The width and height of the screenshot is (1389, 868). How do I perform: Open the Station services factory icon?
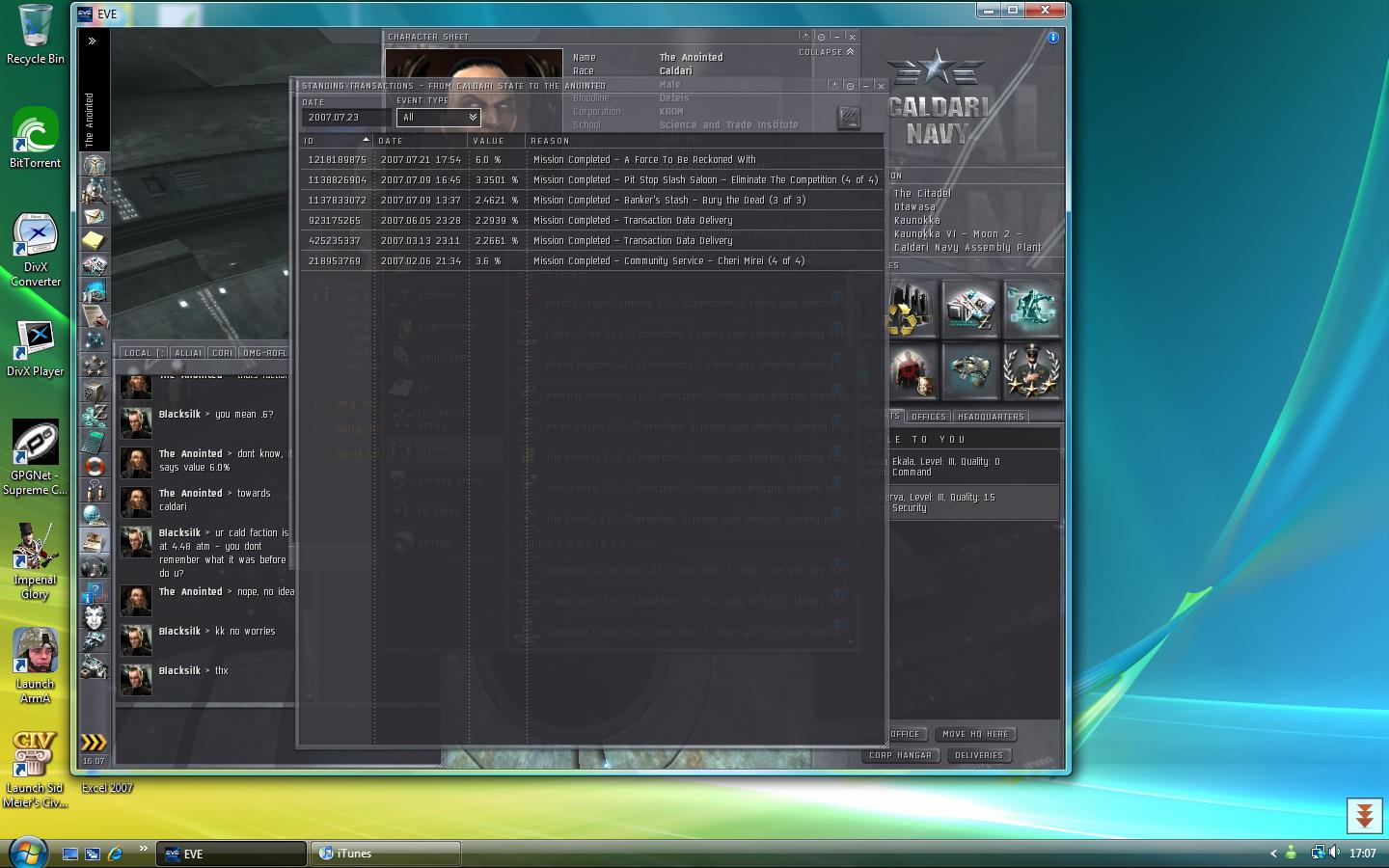(x=95, y=666)
